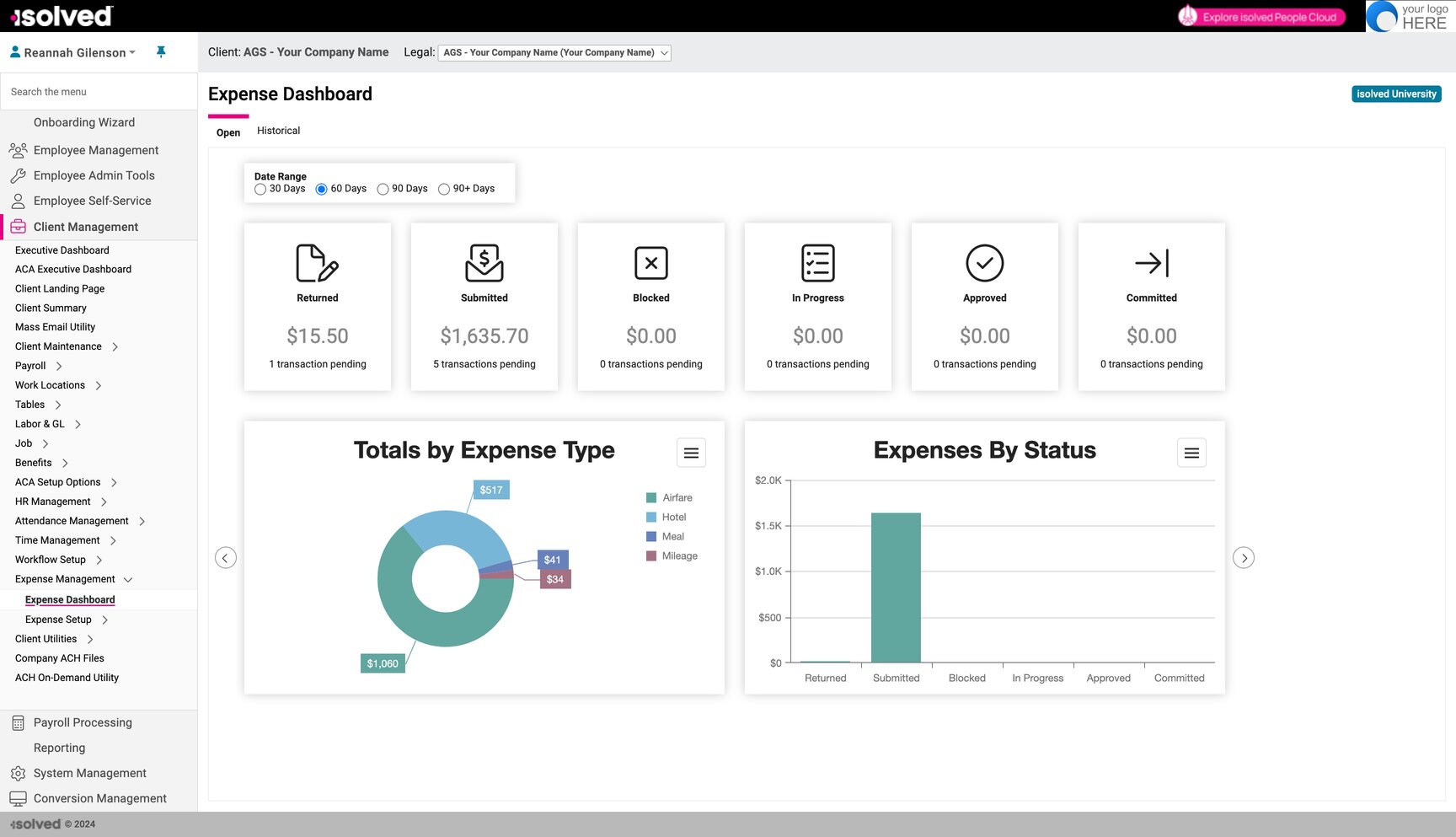Screen dimensions: 1456x837
Task: Toggle Airfare series in chart legend
Action: (669, 498)
